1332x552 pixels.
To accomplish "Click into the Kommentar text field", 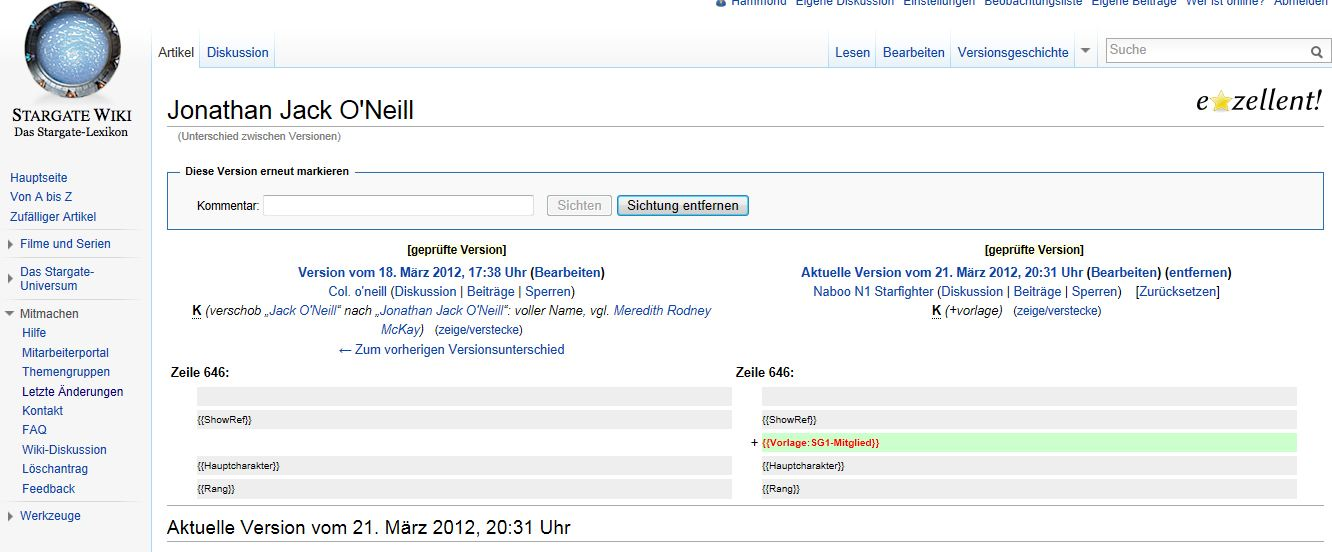I will point(398,206).
